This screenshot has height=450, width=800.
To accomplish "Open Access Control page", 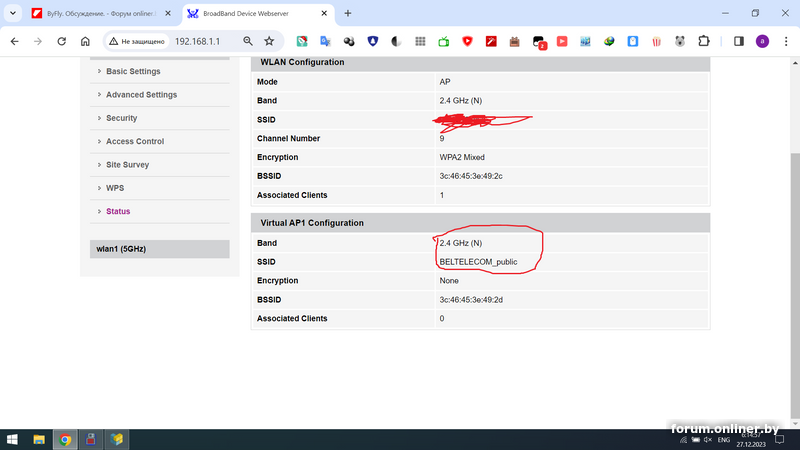I will pos(134,142).
